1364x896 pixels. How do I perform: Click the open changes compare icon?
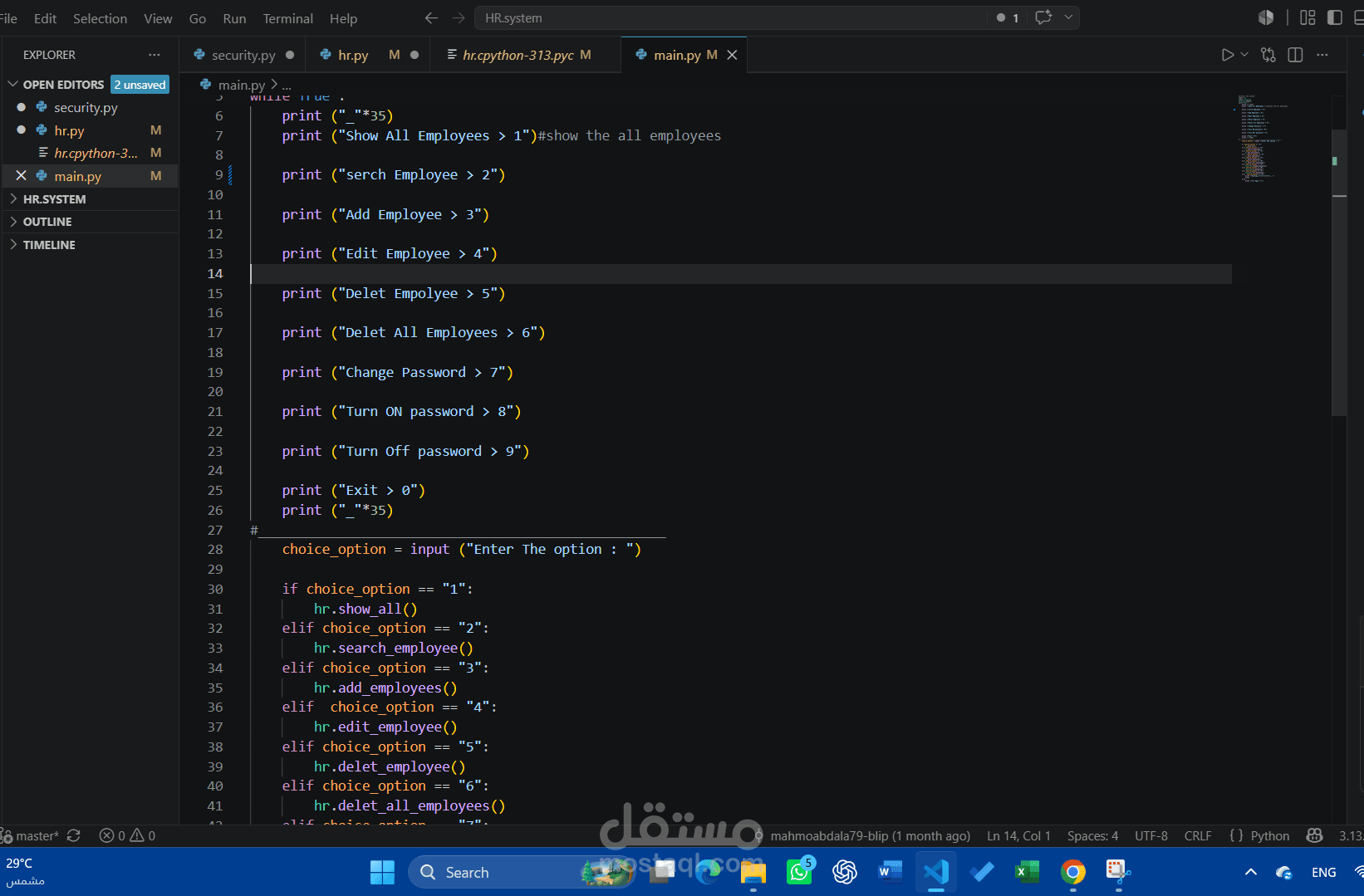1268,55
